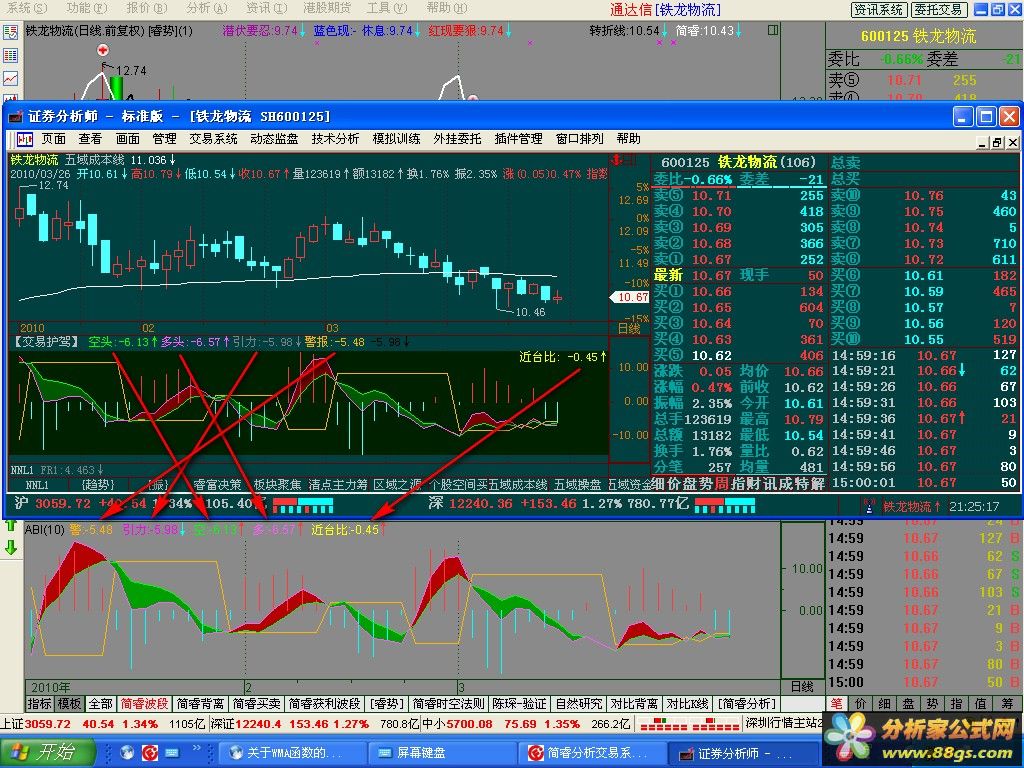The image size is (1024, 768).
Task: Select 细 tab in tick panel
Action: pos(884,704)
